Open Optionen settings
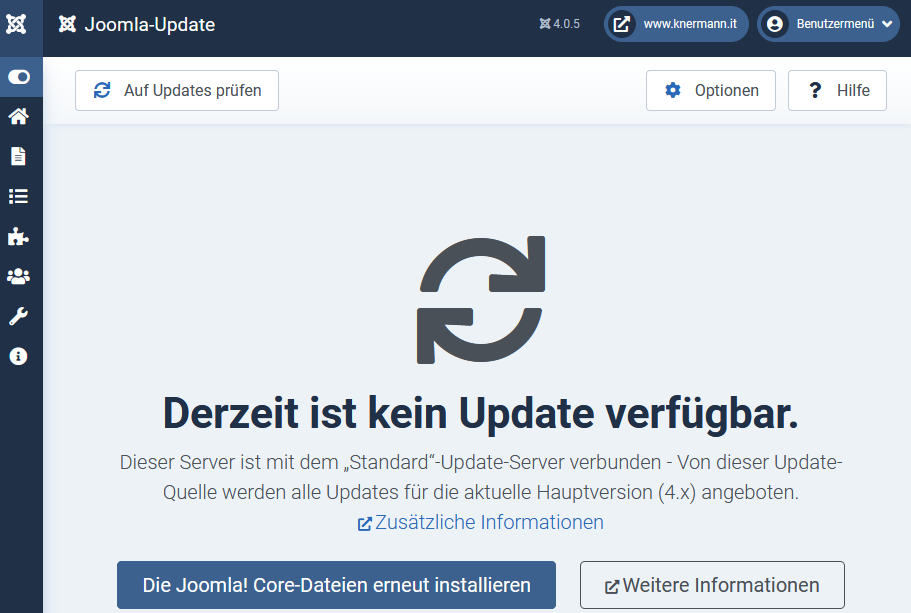 711,91
